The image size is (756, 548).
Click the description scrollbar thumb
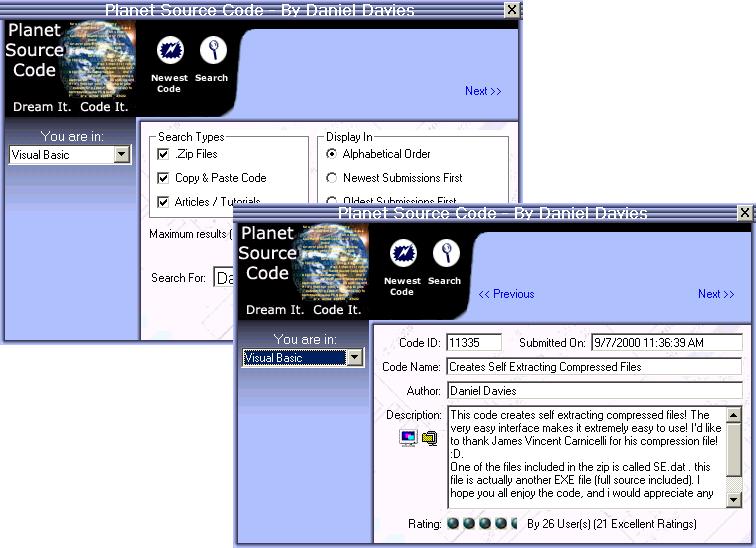click(x=733, y=449)
